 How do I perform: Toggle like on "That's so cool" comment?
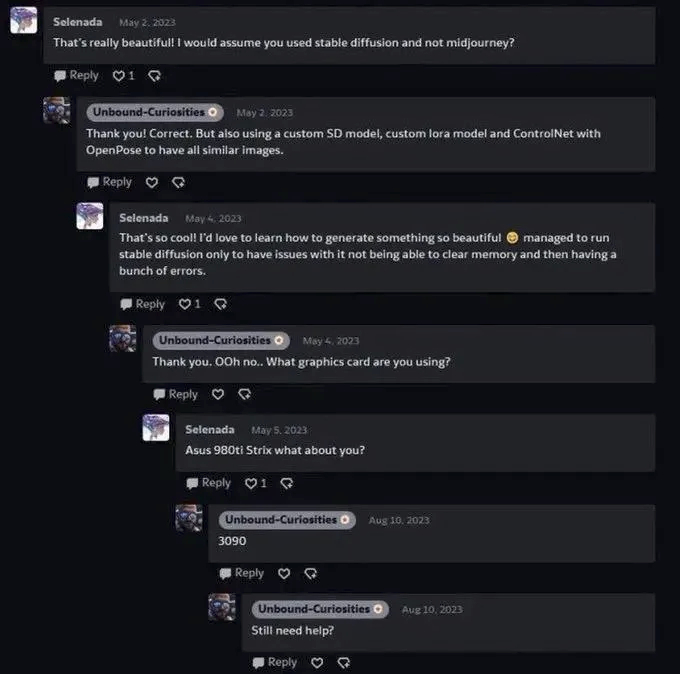(x=185, y=304)
